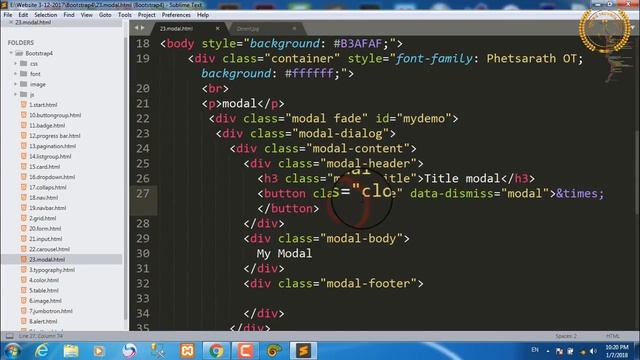
Task: Change syntax via HTML in status bar
Action: click(x=613, y=336)
